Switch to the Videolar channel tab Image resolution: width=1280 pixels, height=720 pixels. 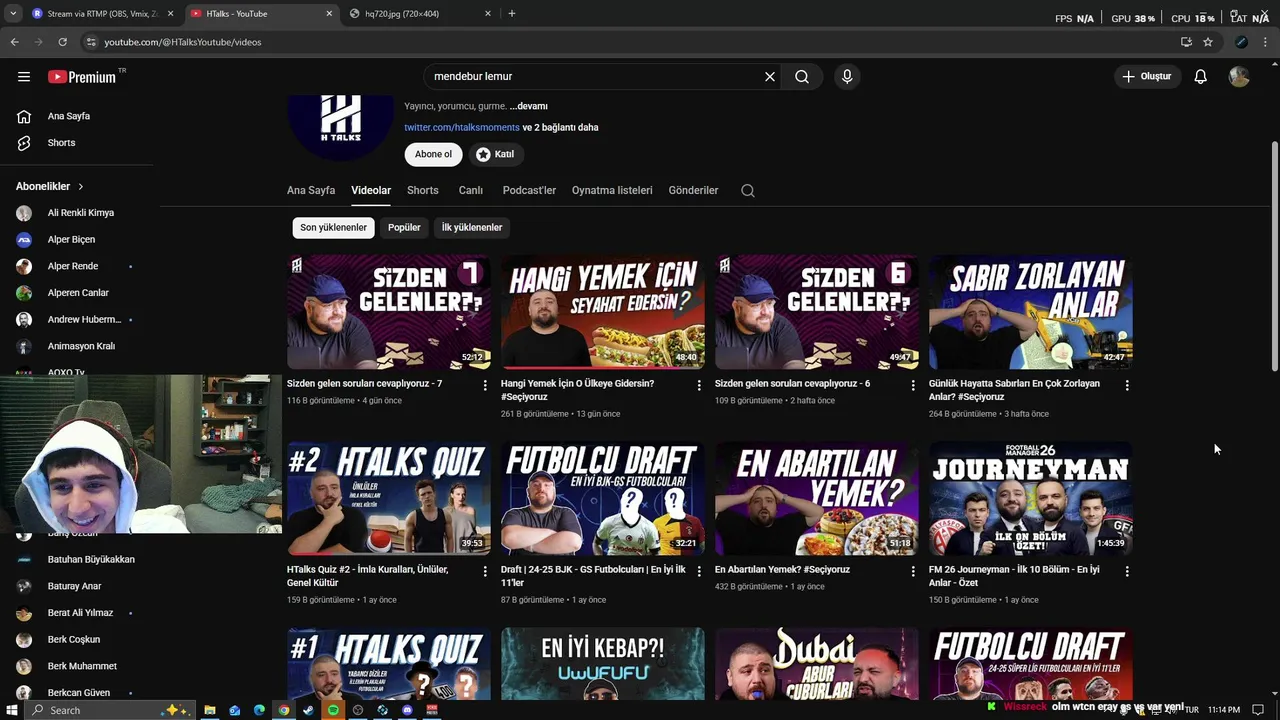[371, 190]
